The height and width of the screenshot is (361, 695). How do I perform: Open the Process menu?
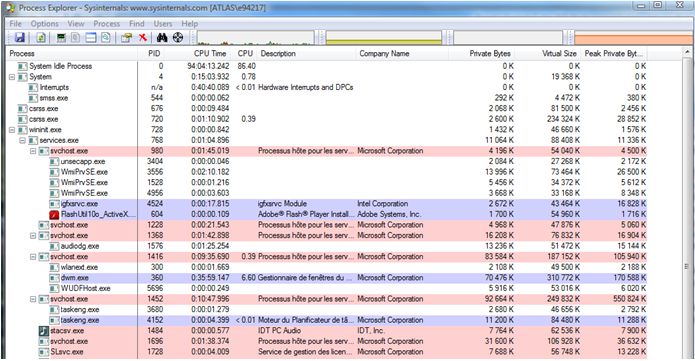106,24
